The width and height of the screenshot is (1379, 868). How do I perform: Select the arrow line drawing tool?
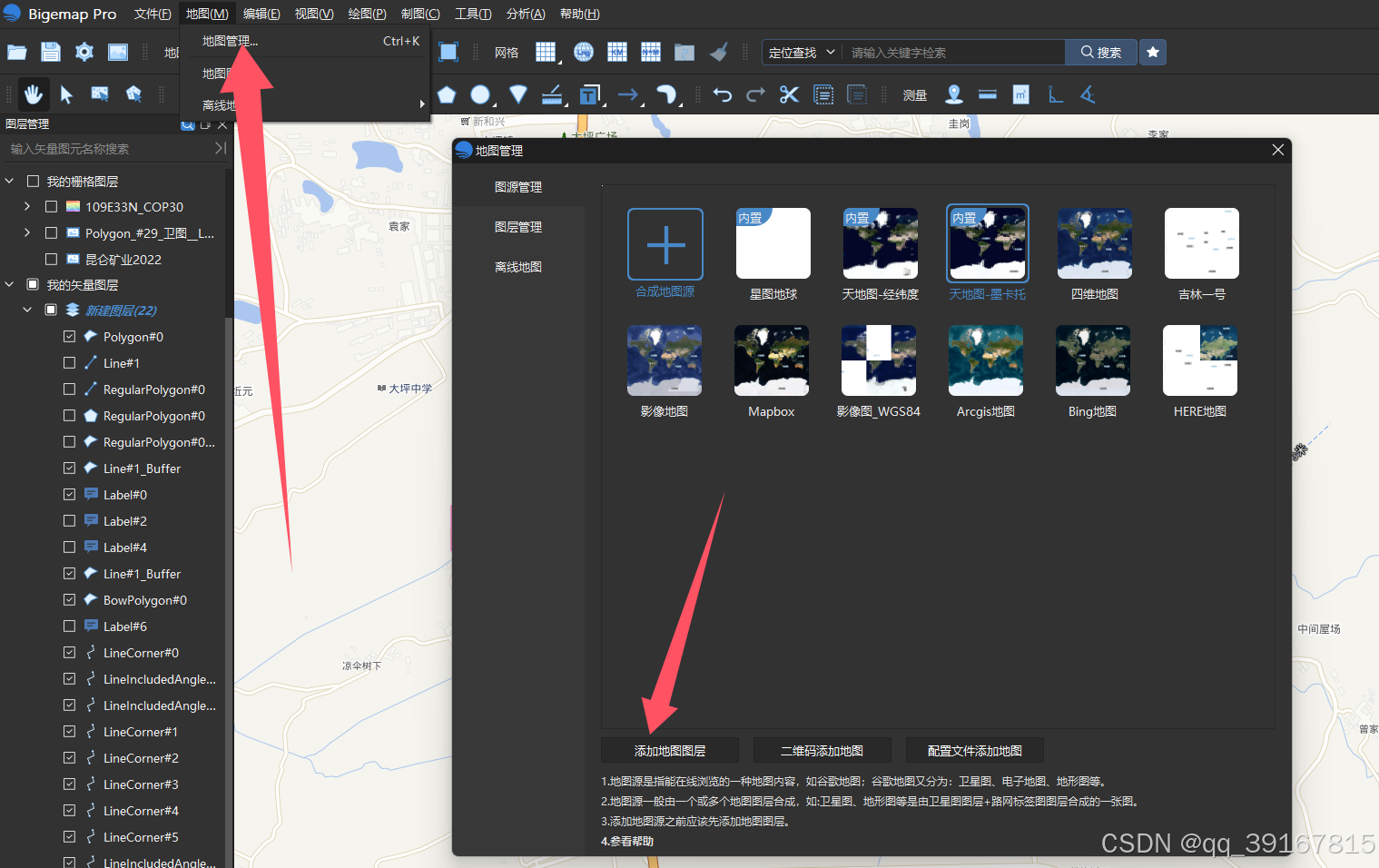627,94
